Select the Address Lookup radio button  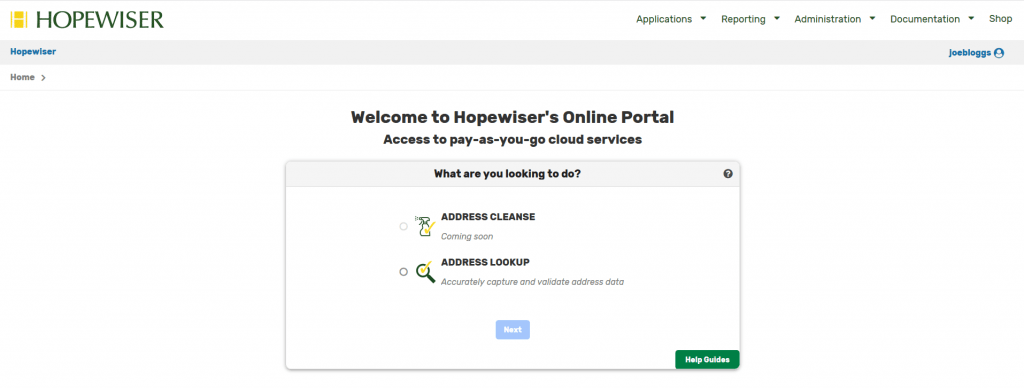tap(404, 272)
